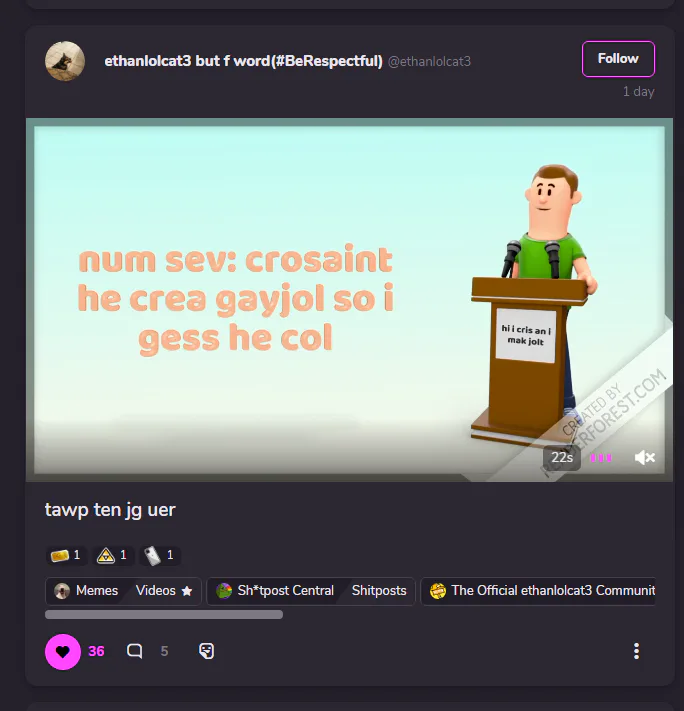Open the Sh*tpost Central community
The height and width of the screenshot is (711, 684).
pyautogui.click(x=276, y=591)
